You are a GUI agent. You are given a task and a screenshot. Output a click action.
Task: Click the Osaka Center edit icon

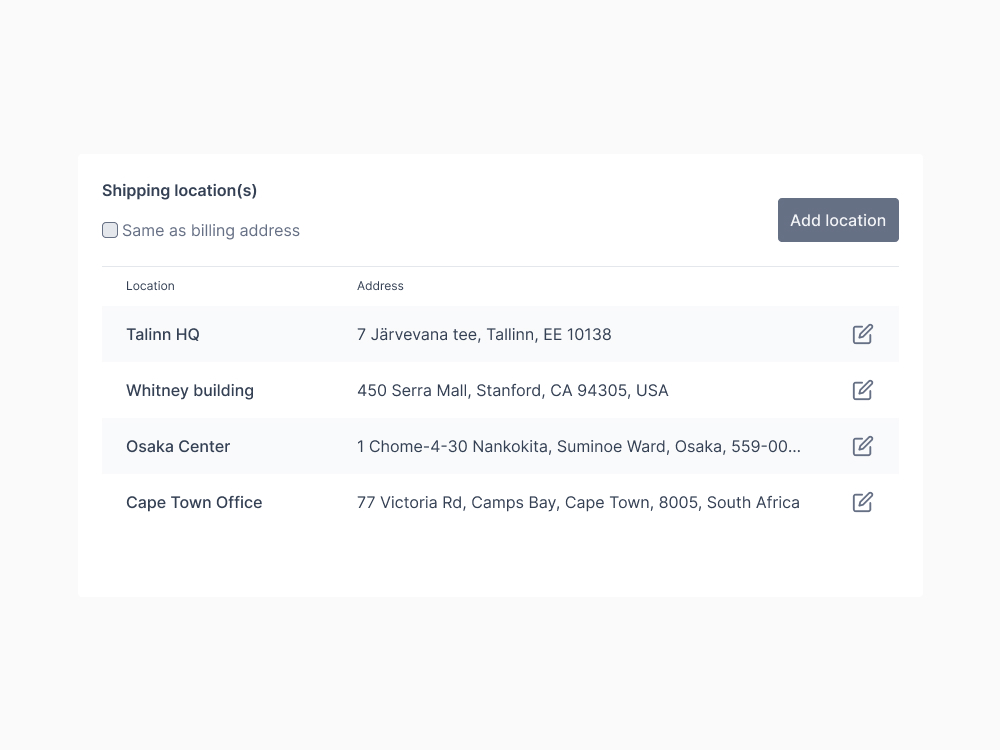pyautogui.click(x=863, y=446)
